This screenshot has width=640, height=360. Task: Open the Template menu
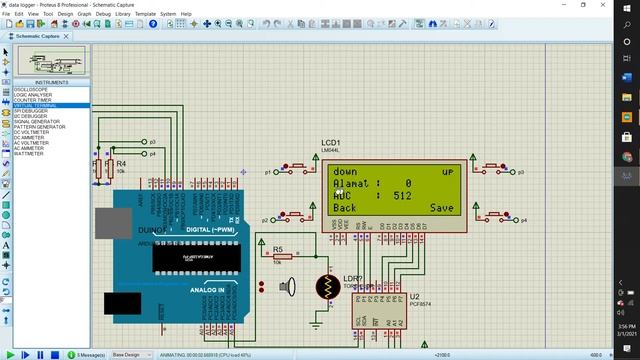(145, 14)
